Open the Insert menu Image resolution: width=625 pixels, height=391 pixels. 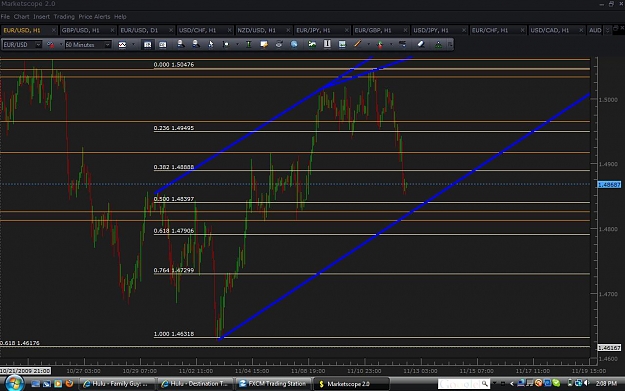point(41,17)
